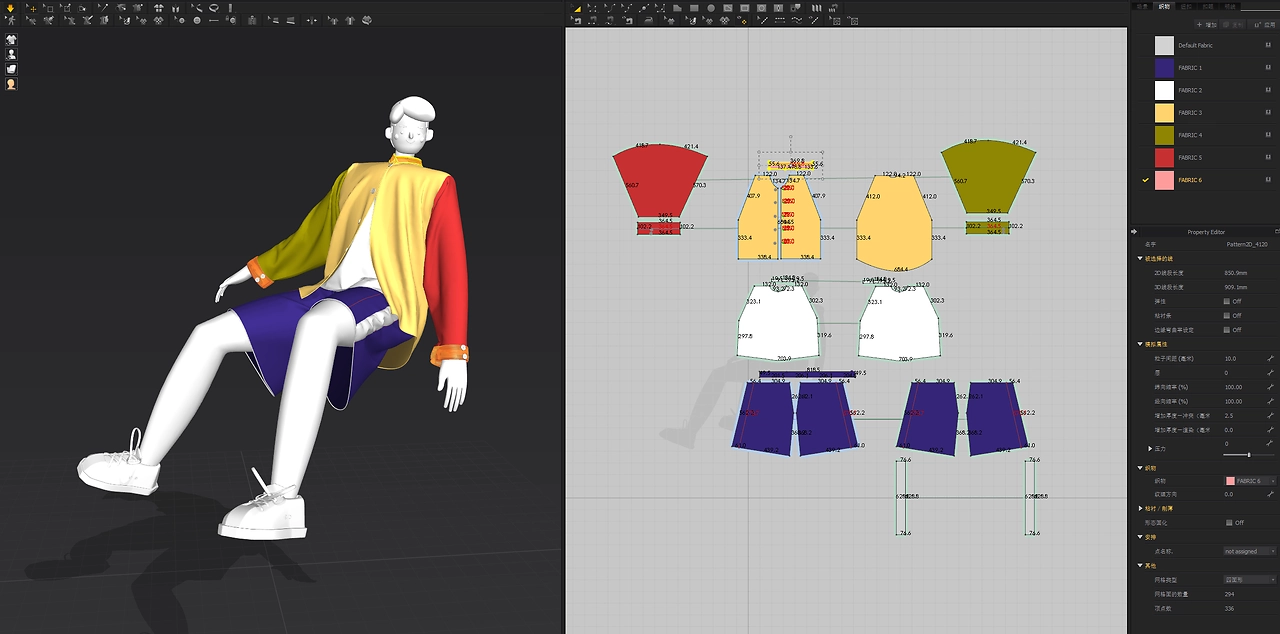The image size is (1280, 634).
Task: Select the Edit Pattern tool in 2D toolbar
Action: 592,8
